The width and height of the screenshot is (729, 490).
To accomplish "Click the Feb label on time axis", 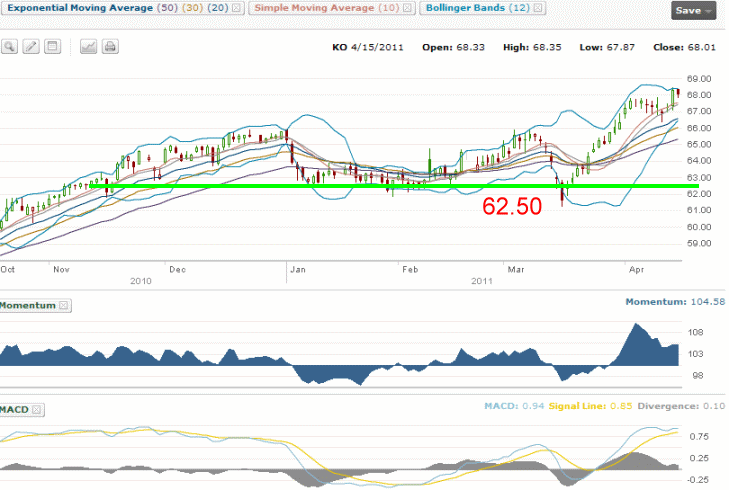I will (410, 270).
